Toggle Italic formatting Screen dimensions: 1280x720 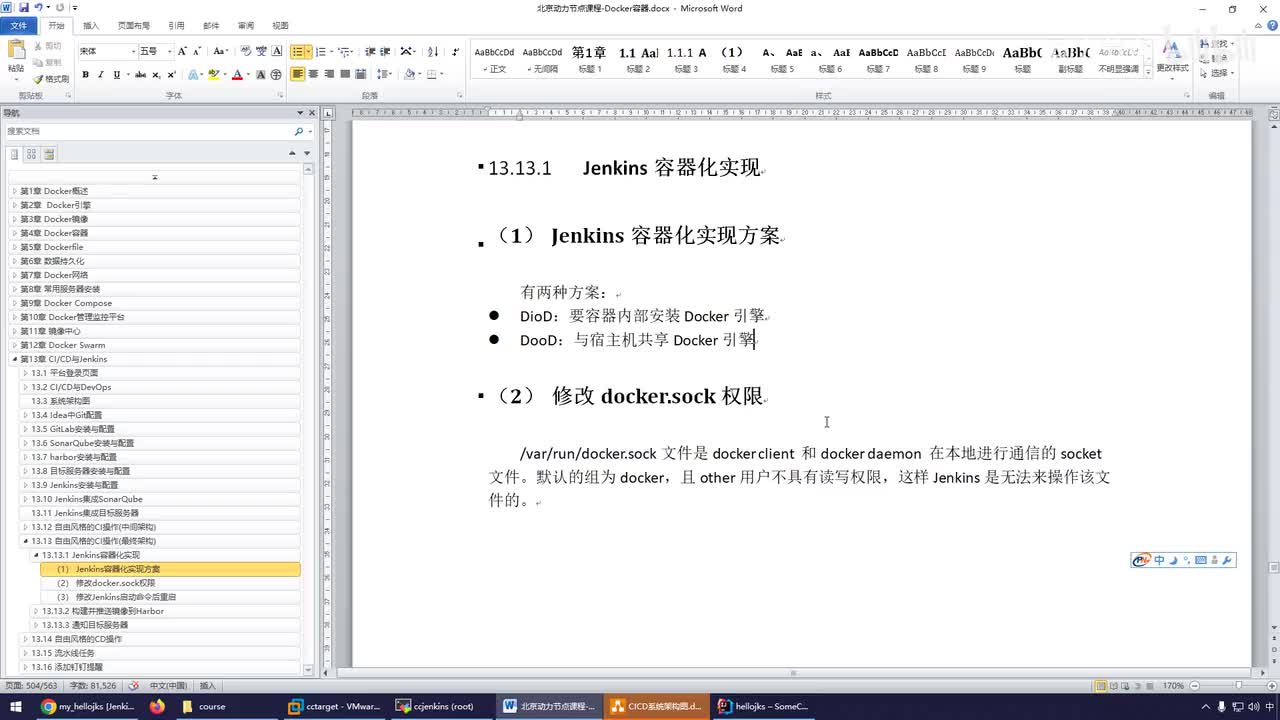[101, 75]
